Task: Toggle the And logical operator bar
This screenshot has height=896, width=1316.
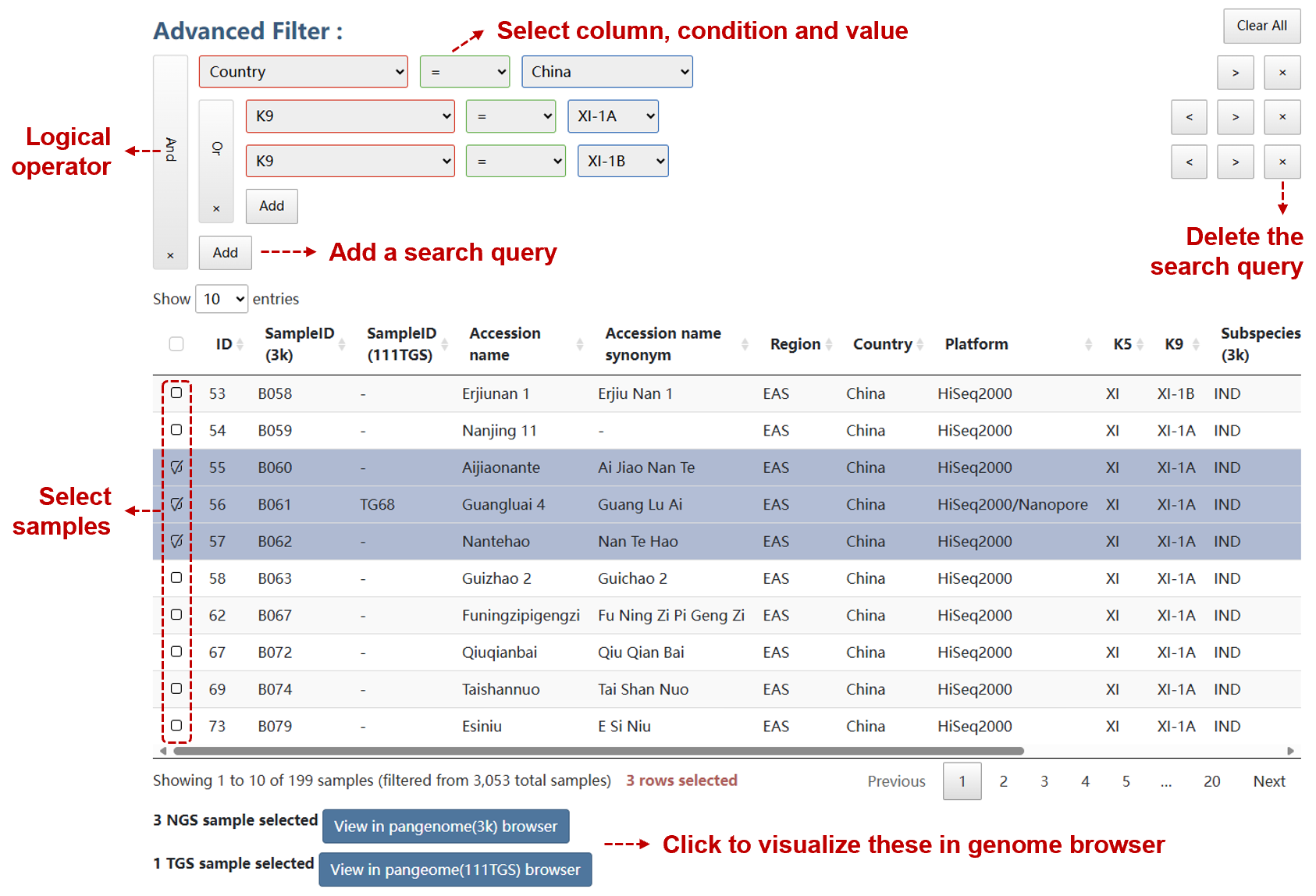Action: tap(170, 148)
